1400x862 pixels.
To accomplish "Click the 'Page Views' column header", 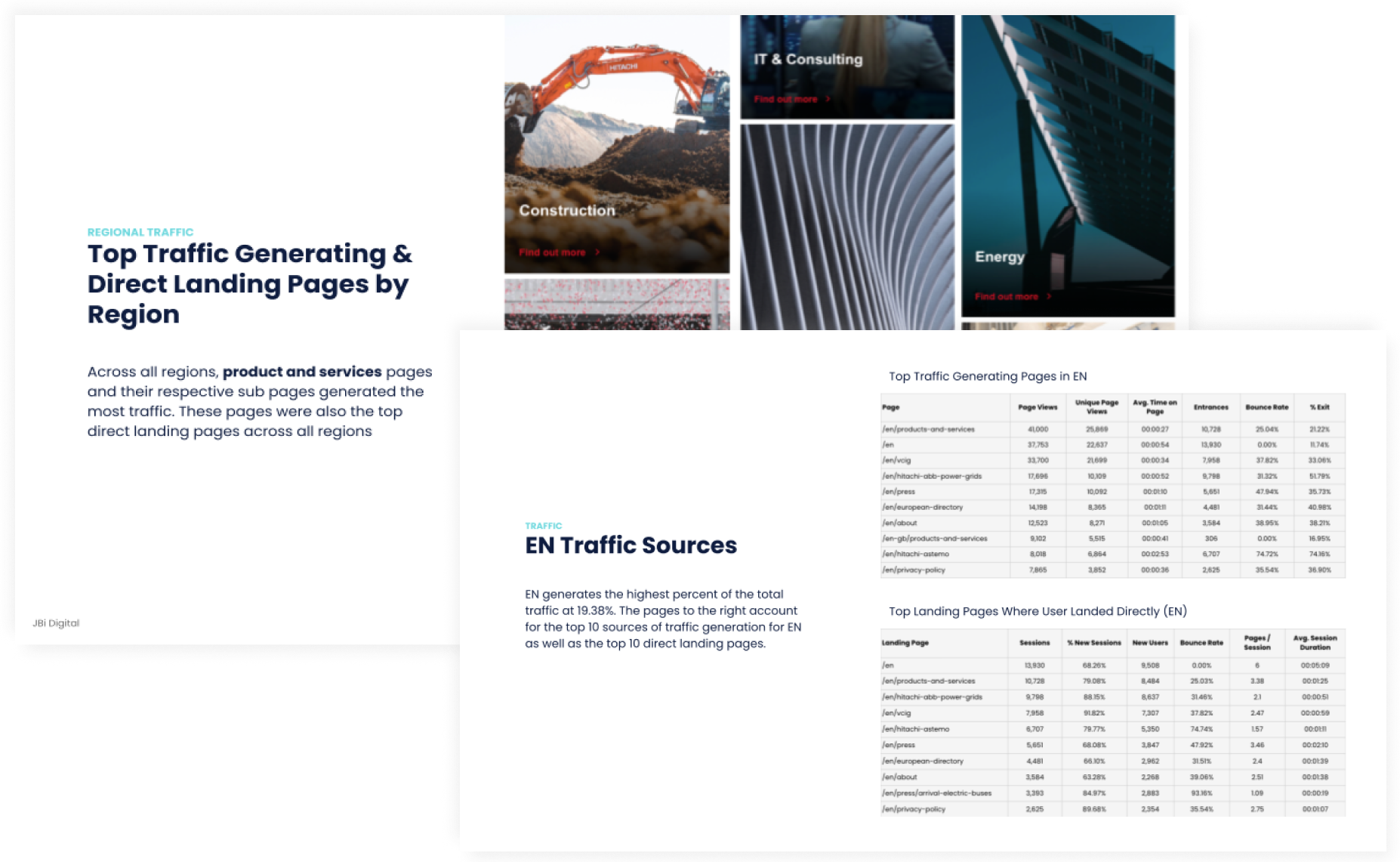I will point(1038,407).
